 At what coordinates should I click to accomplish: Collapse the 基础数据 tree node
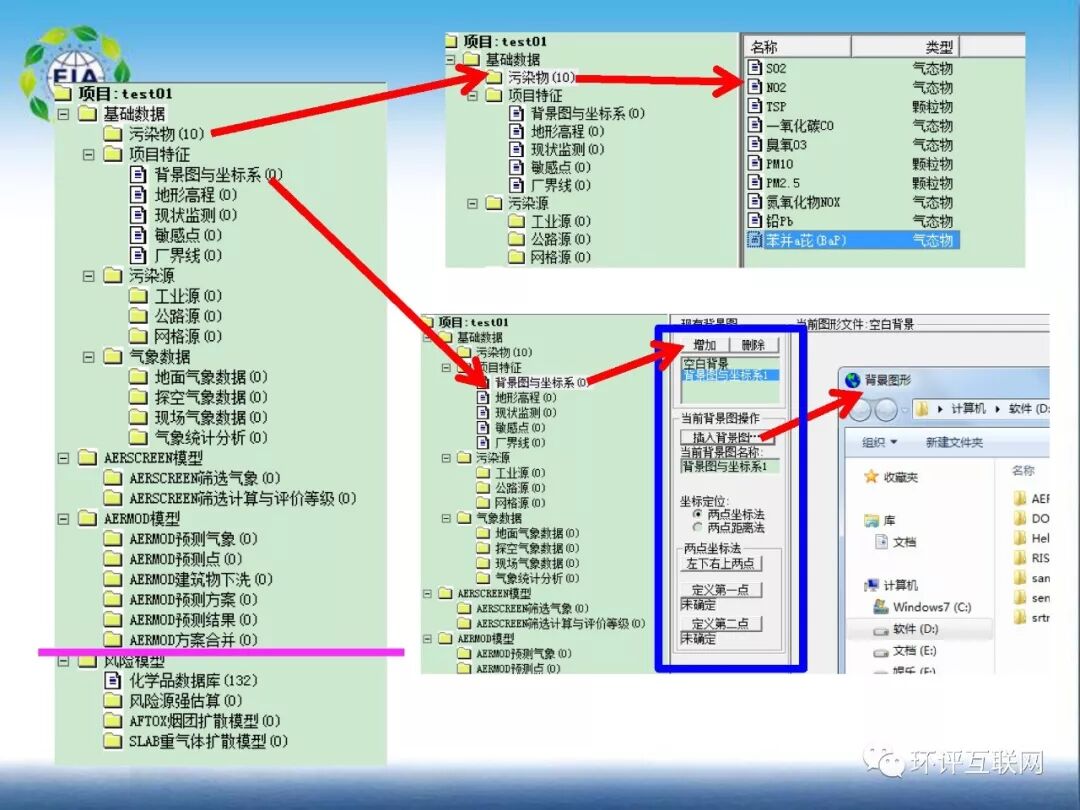pos(62,113)
